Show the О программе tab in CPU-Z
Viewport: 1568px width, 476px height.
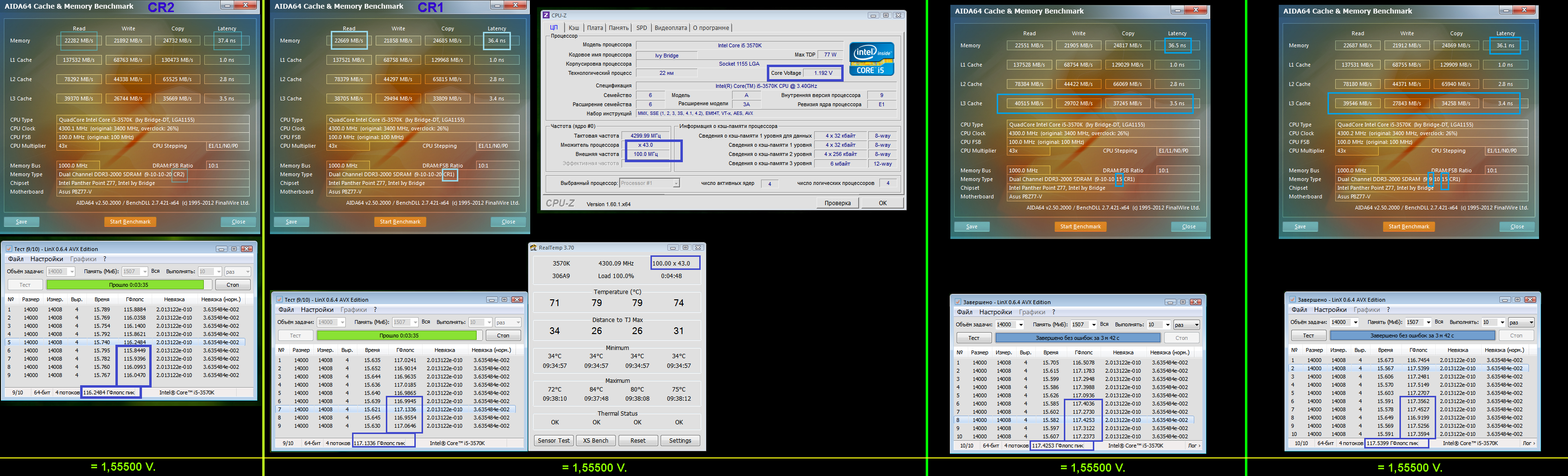(711, 28)
